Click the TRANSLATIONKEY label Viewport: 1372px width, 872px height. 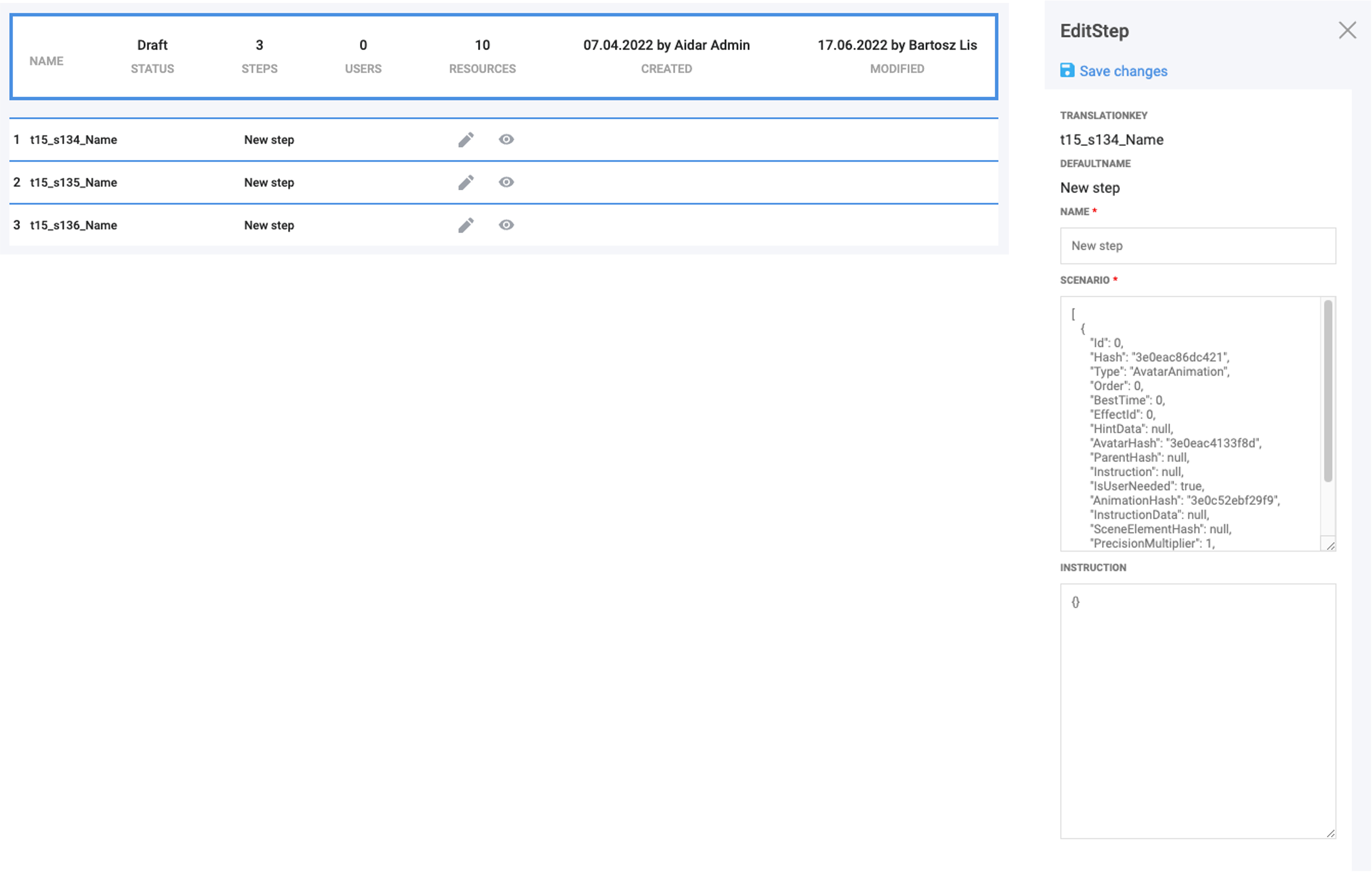(x=1103, y=116)
